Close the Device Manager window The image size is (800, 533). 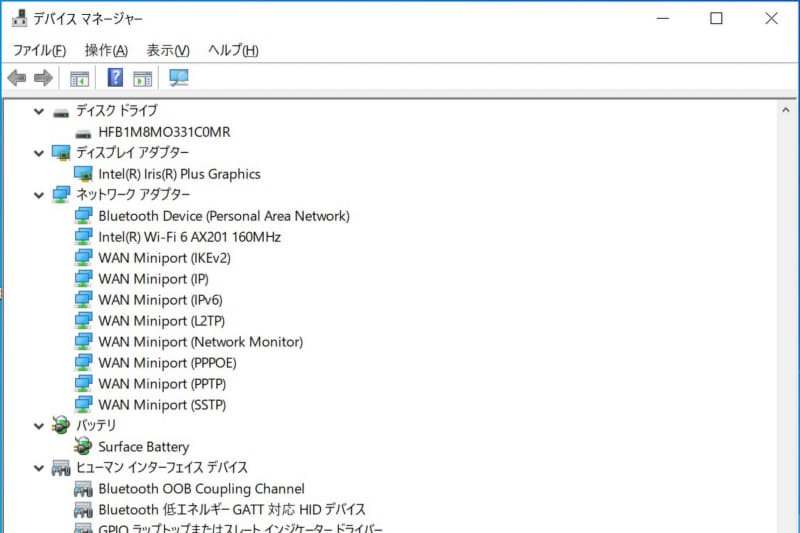(x=771, y=18)
